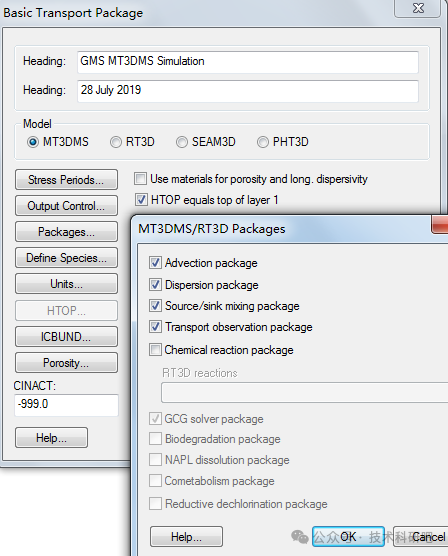Screen dimensions: 448x556
Task: Toggle the Dispersion package checkbox
Action: [155, 284]
